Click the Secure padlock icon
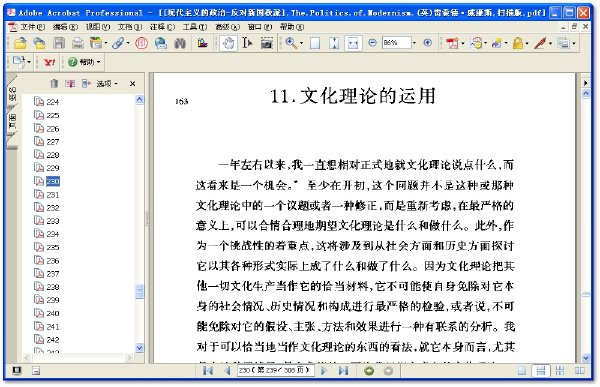600x387 pixels. (x=518, y=43)
